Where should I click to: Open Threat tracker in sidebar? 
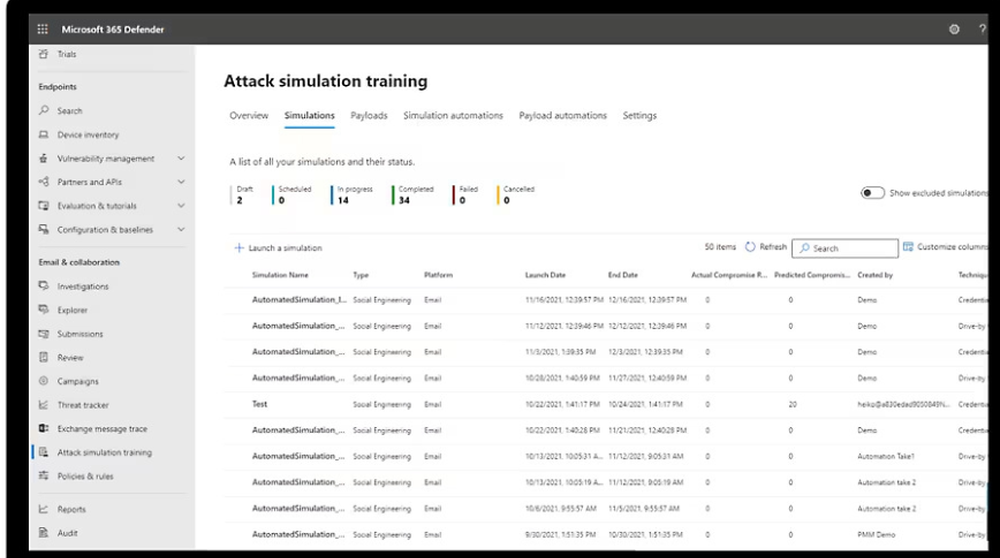tap(83, 405)
